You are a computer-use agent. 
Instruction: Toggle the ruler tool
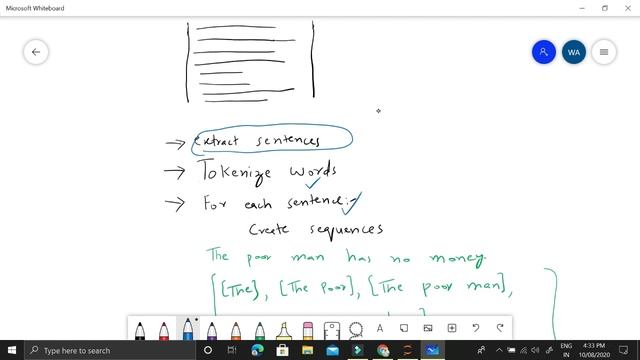tap(332, 330)
